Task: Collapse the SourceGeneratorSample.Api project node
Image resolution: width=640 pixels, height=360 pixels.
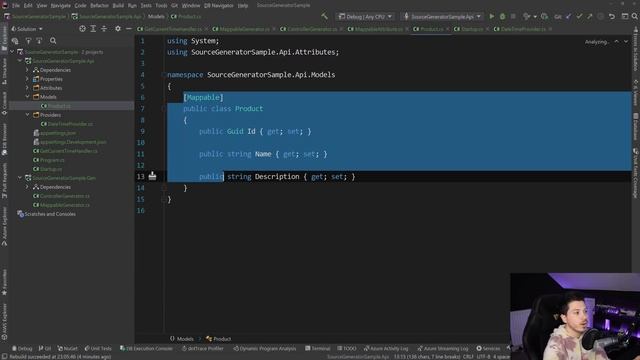Action: pos(20,61)
